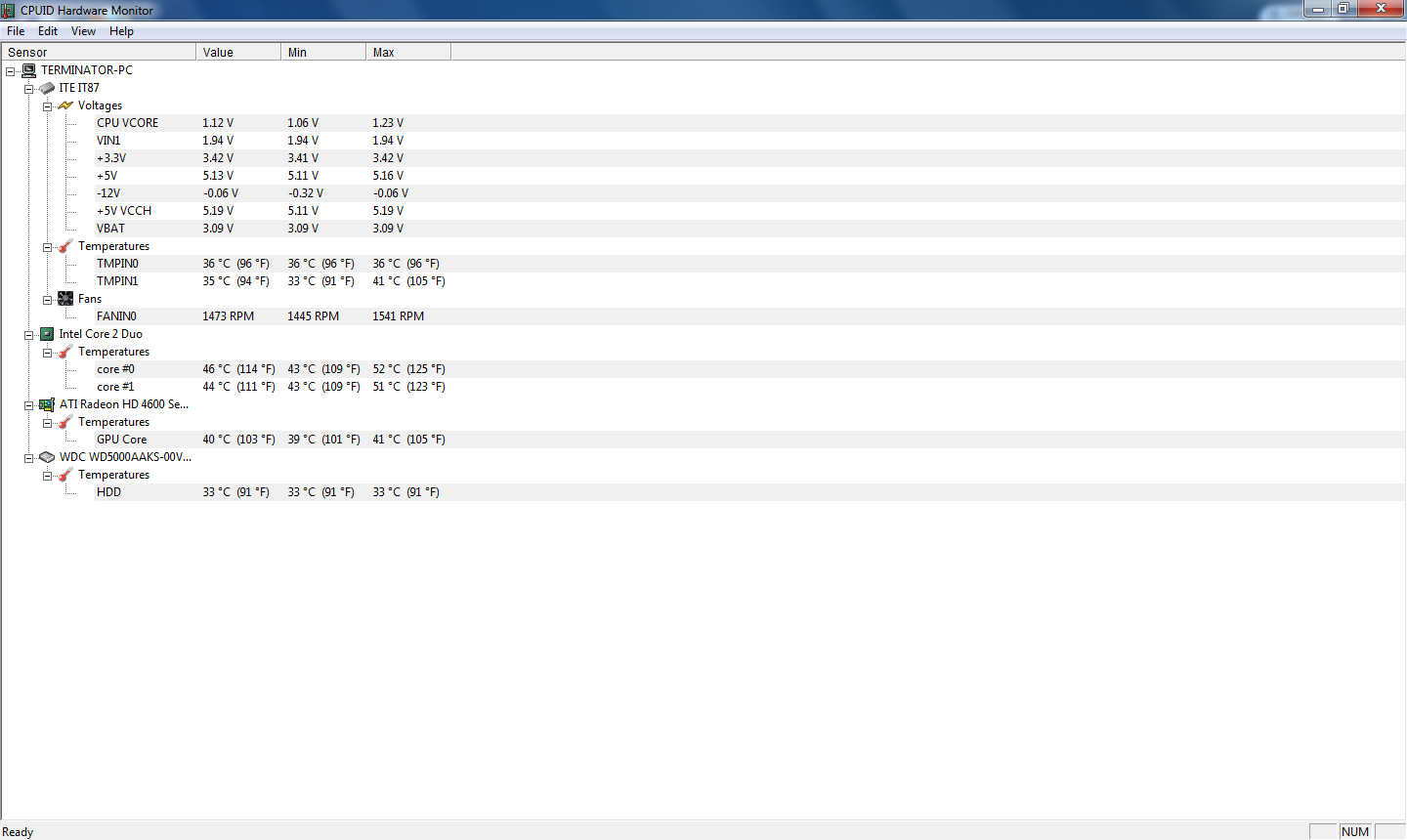1407x840 pixels.
Task: Click the graphics card icon for ATI Radeon
Action: coord(47,404)
